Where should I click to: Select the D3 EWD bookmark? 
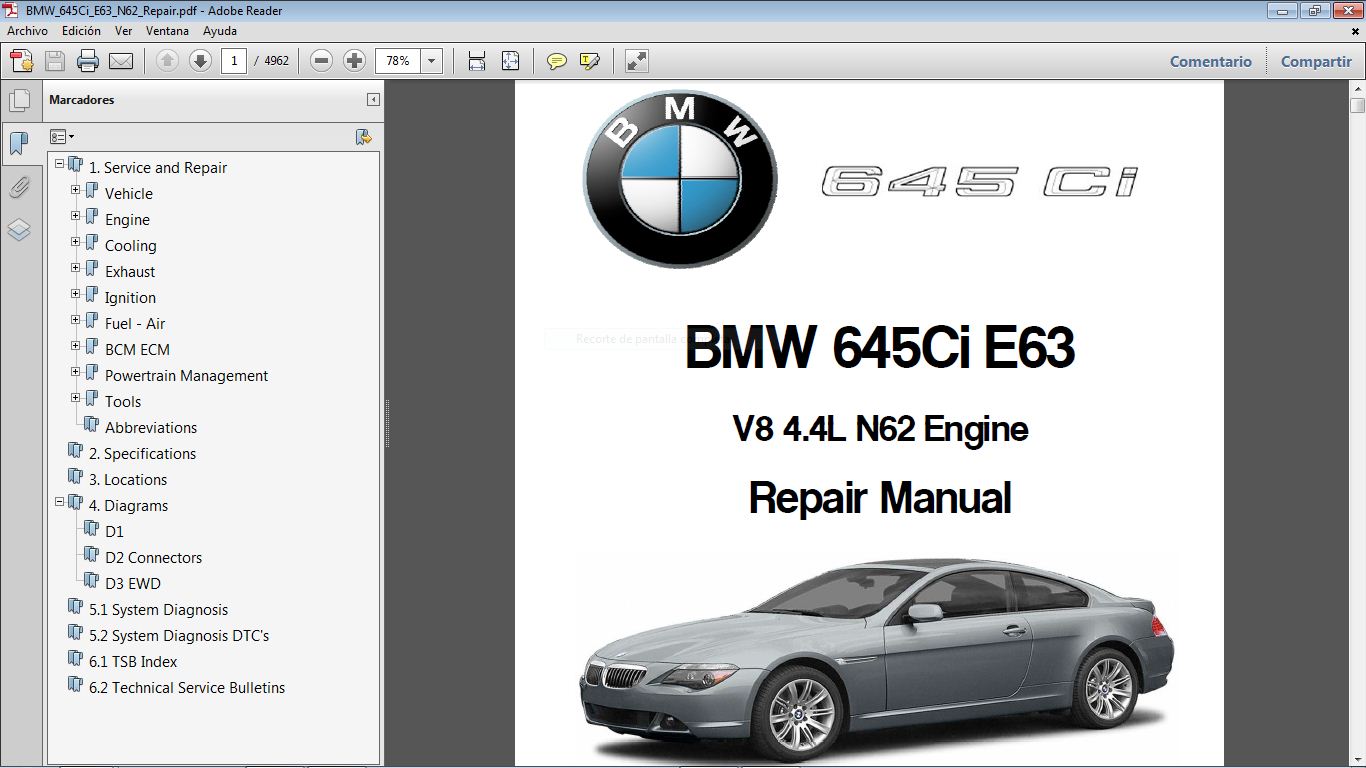pos(132,584)
